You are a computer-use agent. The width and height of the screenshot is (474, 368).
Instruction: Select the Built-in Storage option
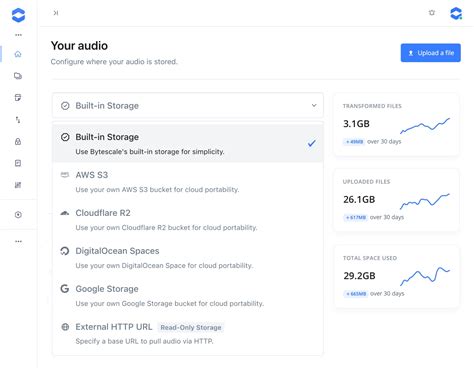[x=188, y=143]
